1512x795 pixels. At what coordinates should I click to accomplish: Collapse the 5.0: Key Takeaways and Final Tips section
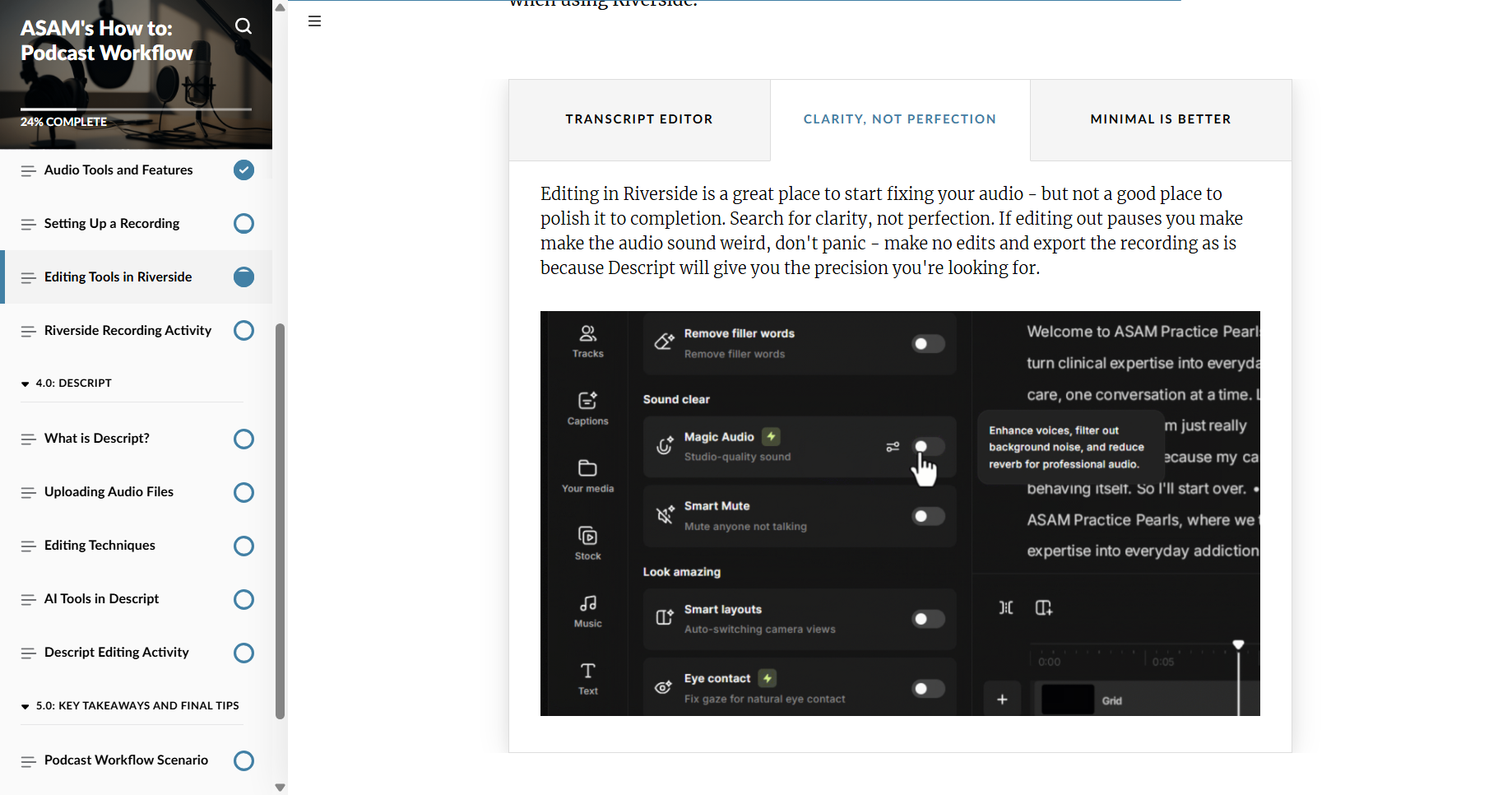(x=130, y=705)
